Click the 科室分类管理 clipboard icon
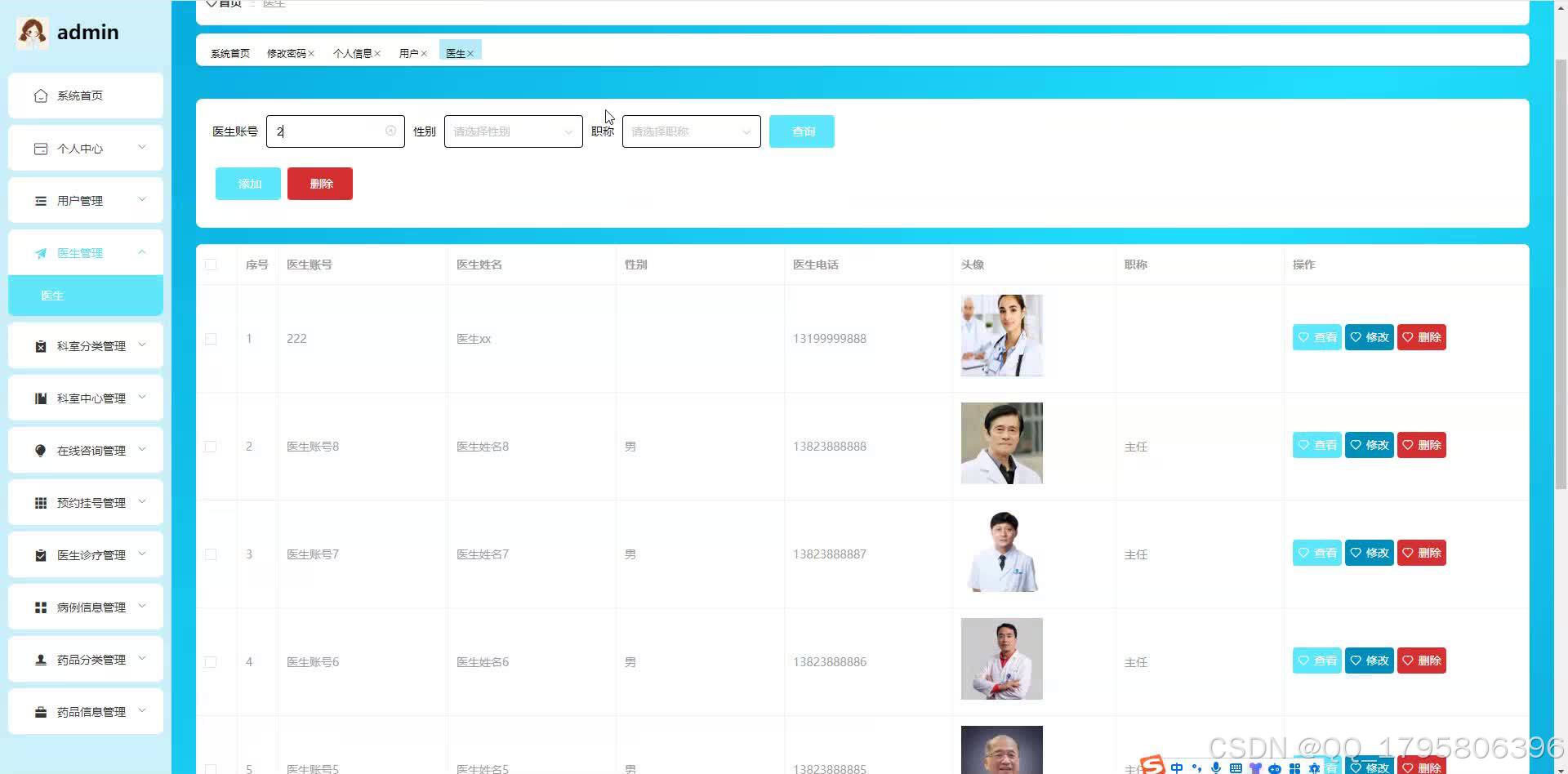1568x774 pixels. (x=41, y=346)
